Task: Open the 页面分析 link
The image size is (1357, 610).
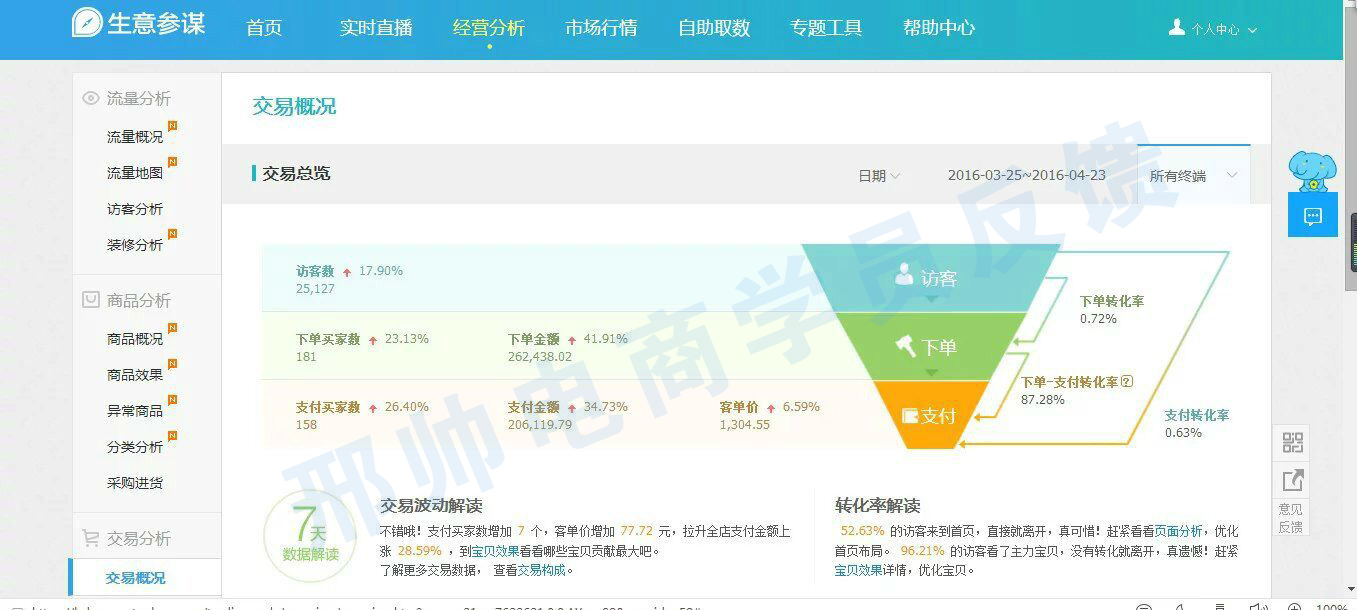Action: (1178, 531)
